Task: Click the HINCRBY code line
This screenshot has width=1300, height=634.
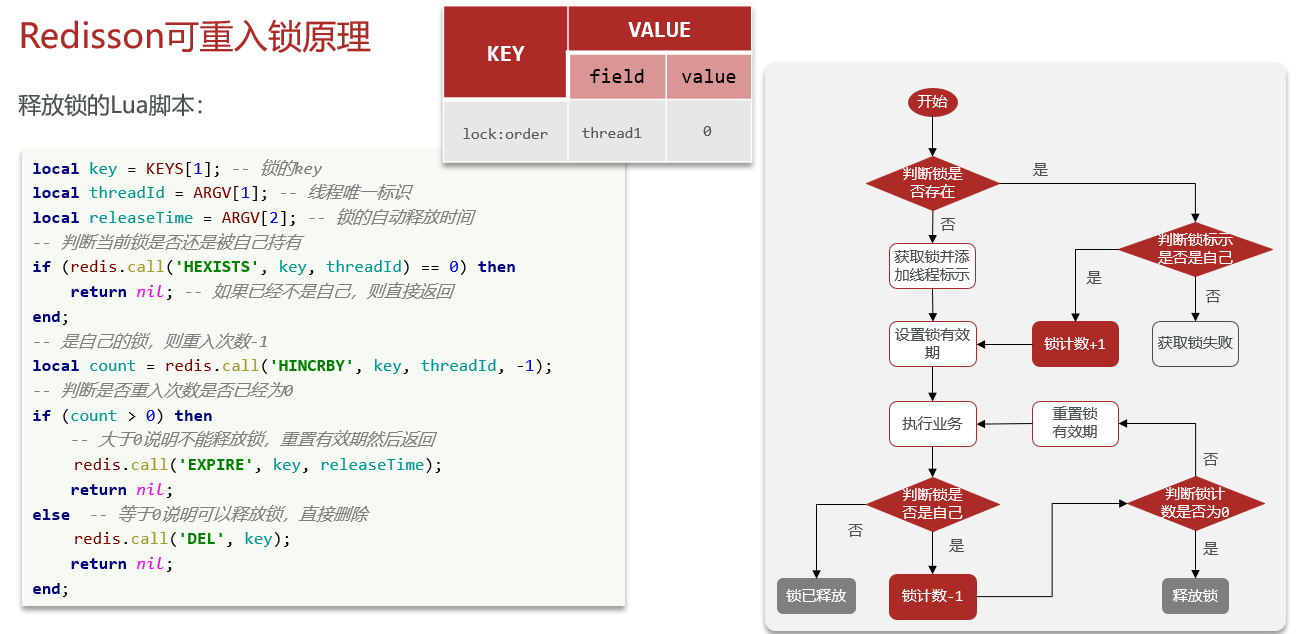Action: (292, 366)
